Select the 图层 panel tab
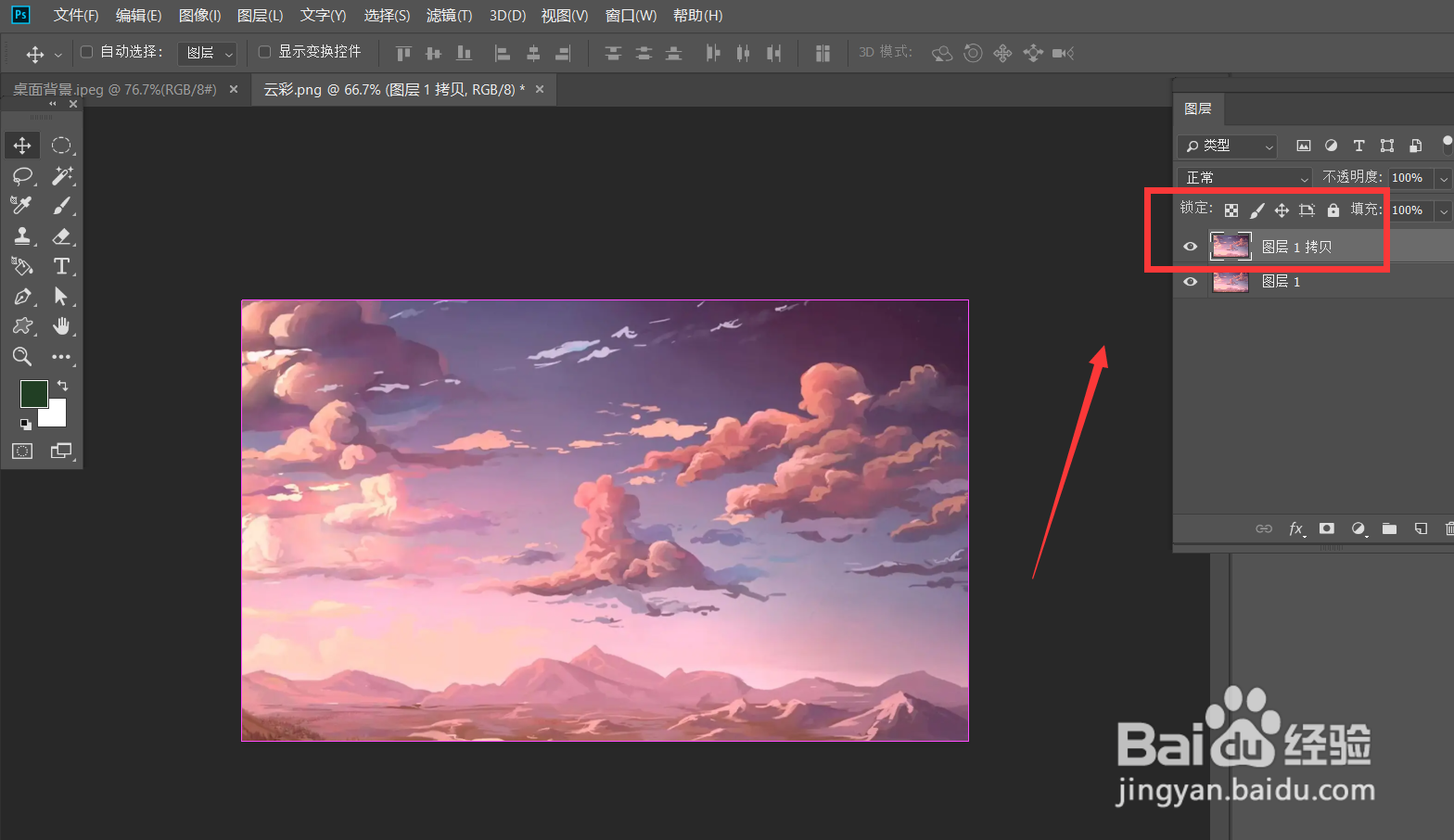 1198,108
